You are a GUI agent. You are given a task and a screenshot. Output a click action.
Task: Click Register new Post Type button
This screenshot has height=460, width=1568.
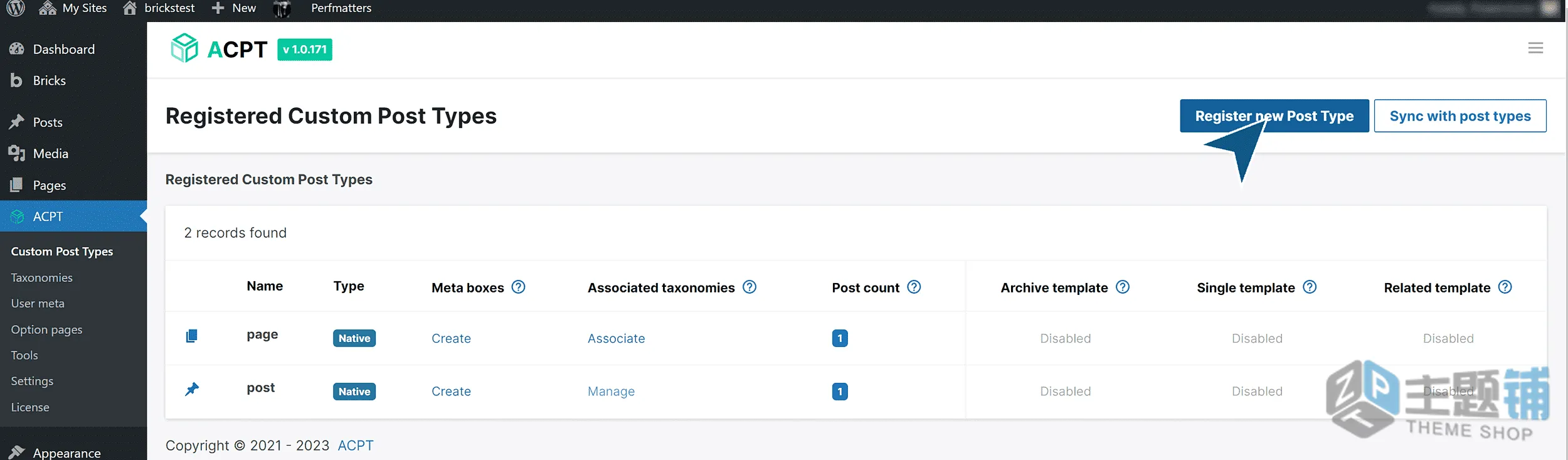point(1274,115)
